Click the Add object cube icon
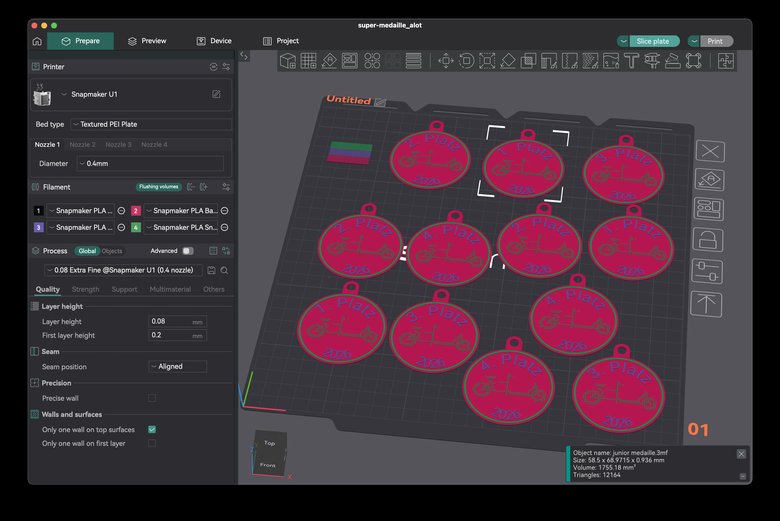The width and height of the screenshot is (780, 521). click(288, 61)
